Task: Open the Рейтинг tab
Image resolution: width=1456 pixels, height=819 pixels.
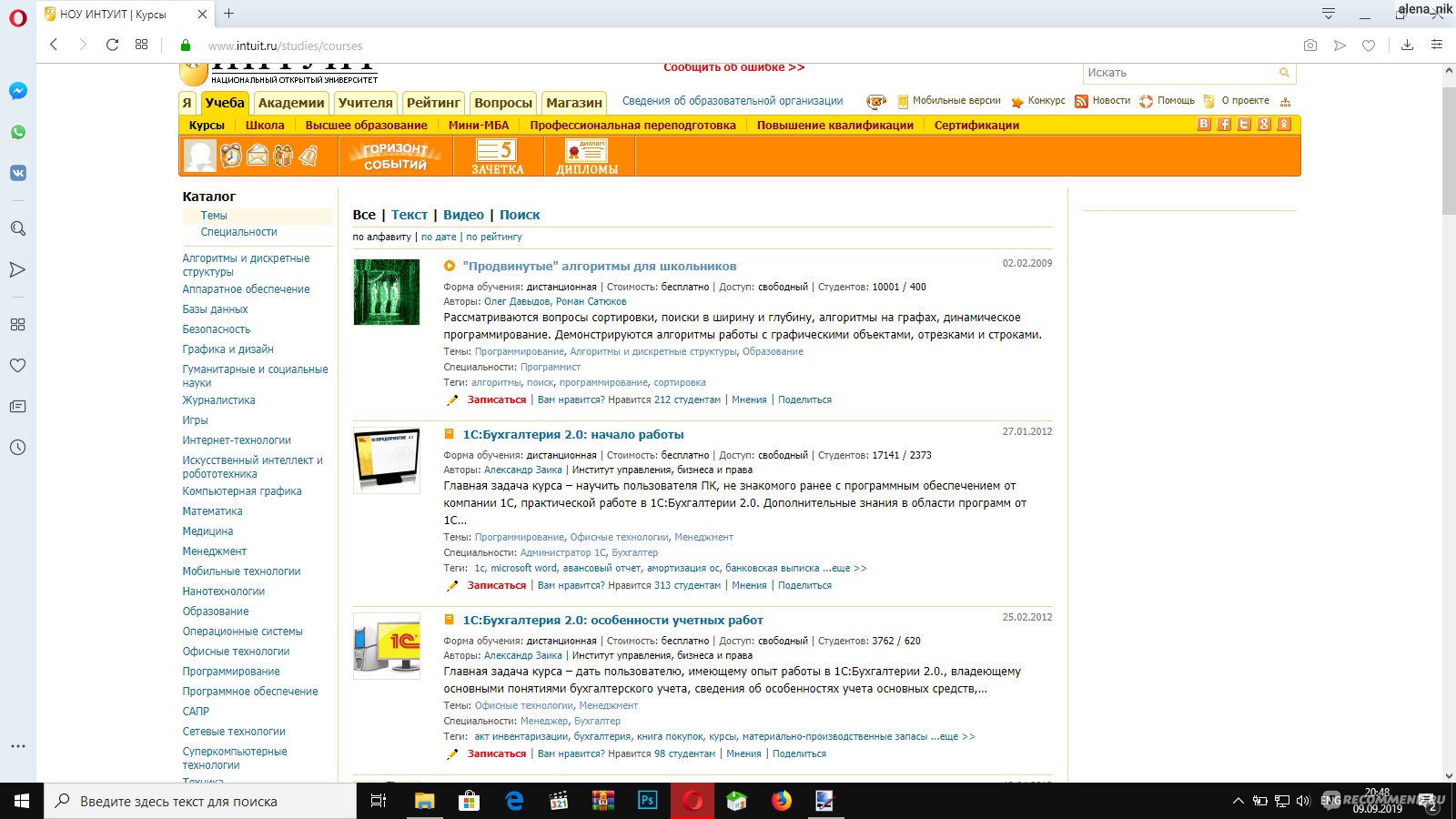Action: 433,103
